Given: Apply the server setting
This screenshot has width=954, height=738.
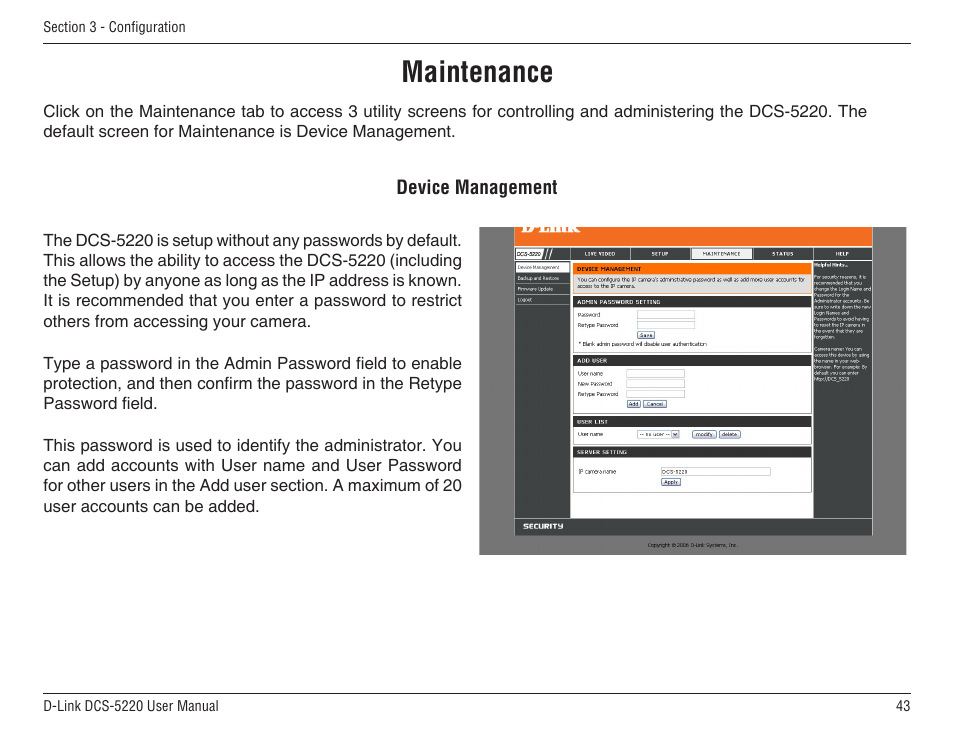Looking at the screenshot, I should 670,482.
